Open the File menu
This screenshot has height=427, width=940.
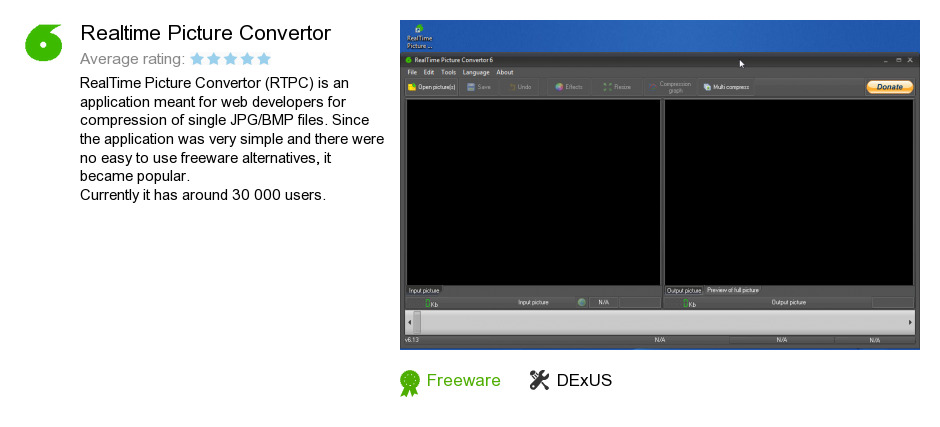(412, 72)
